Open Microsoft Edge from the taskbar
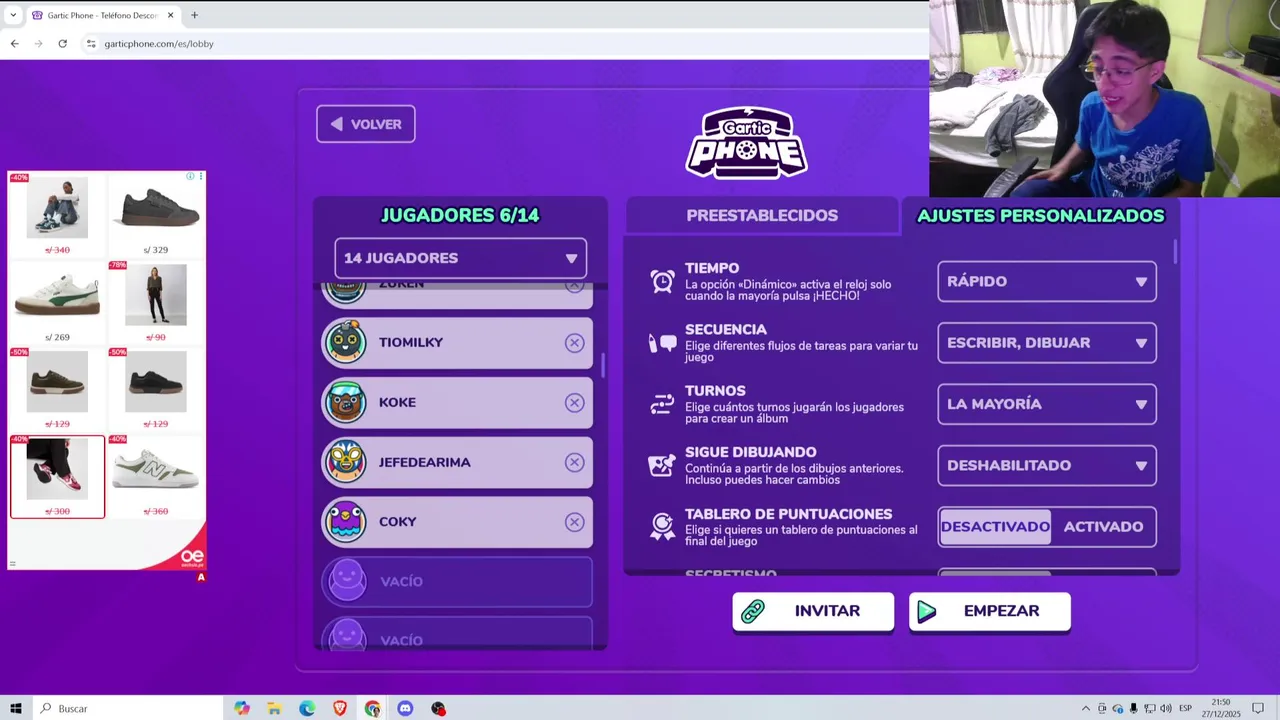This screenshot has width=1280, height=720. tap(307, 708)
